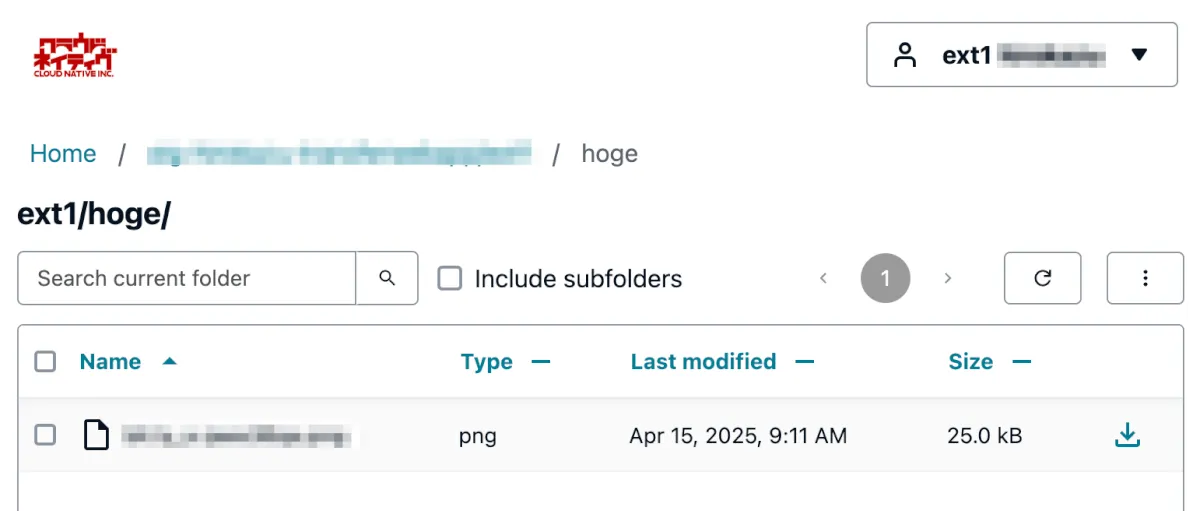Download the png file
The image size is (1200, 511).
(x=1127, y=435)
